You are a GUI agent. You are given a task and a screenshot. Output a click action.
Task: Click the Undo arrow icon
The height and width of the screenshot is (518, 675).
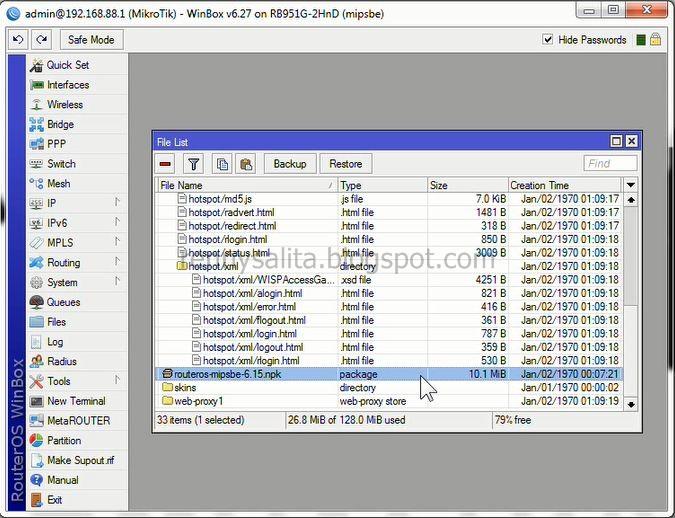click(18, 40)
